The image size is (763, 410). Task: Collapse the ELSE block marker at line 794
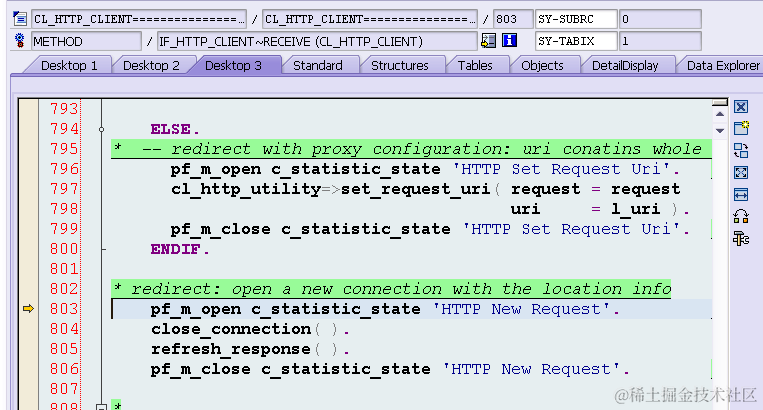pos(101,129)
